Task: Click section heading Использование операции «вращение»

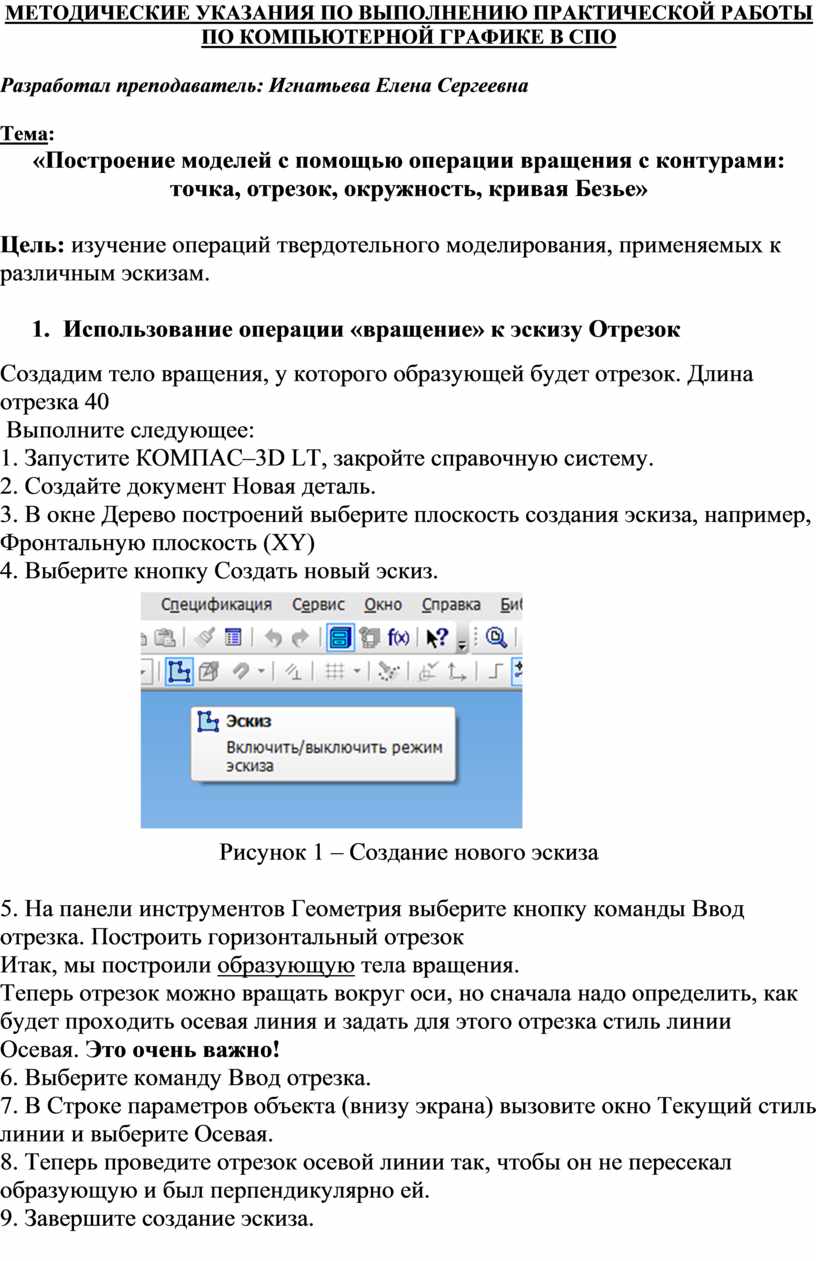Action: click(371, 330)
